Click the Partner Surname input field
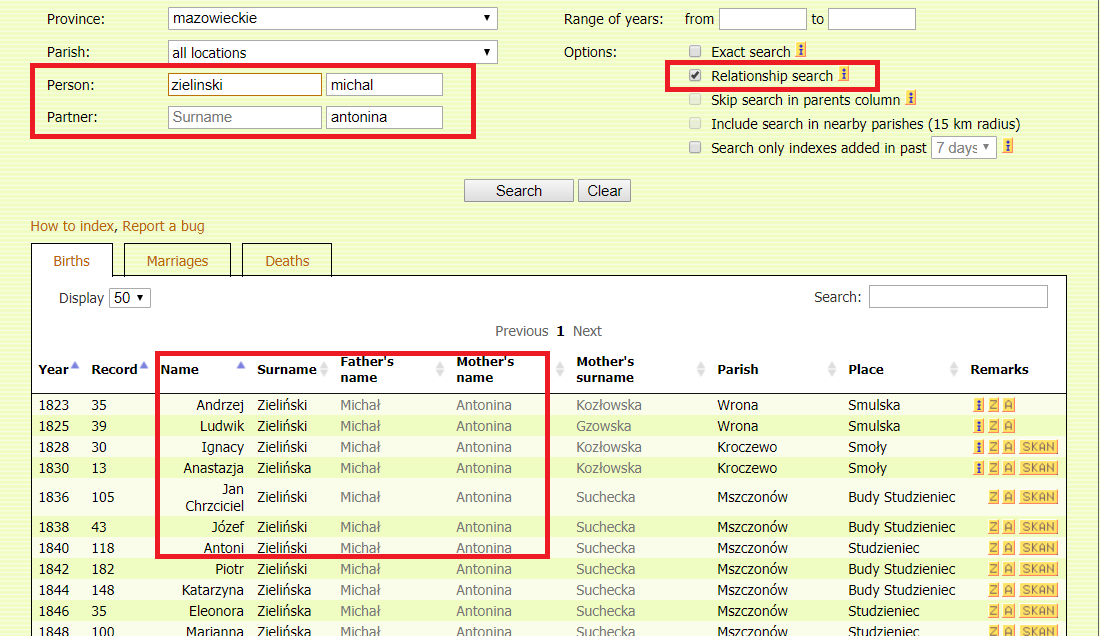The width and height of the screenshot is (1100, 636). (x=245, y=117)
